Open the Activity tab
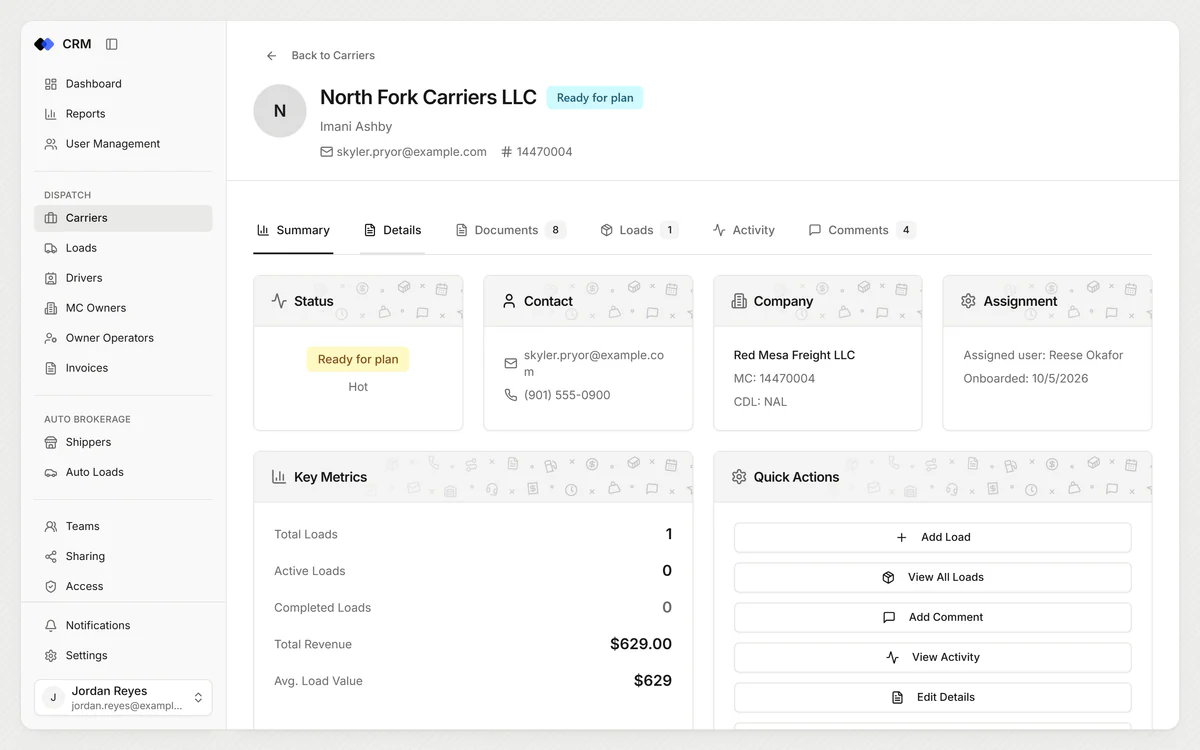This screenshot has height=750, width=1200. (x=744, y=230)
